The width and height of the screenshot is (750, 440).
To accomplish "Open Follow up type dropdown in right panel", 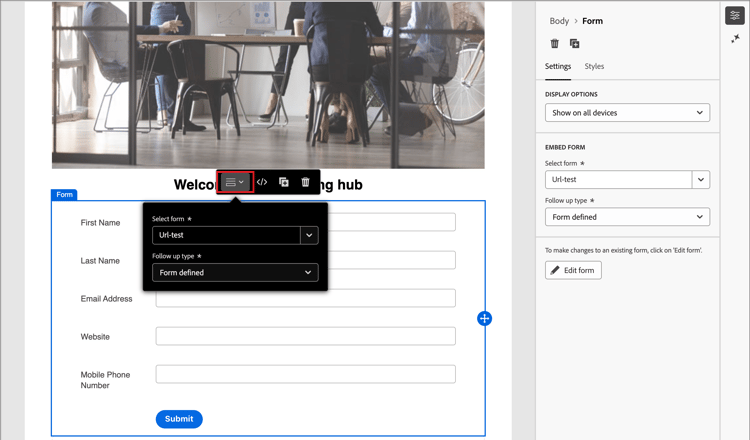I will [627, 217].
